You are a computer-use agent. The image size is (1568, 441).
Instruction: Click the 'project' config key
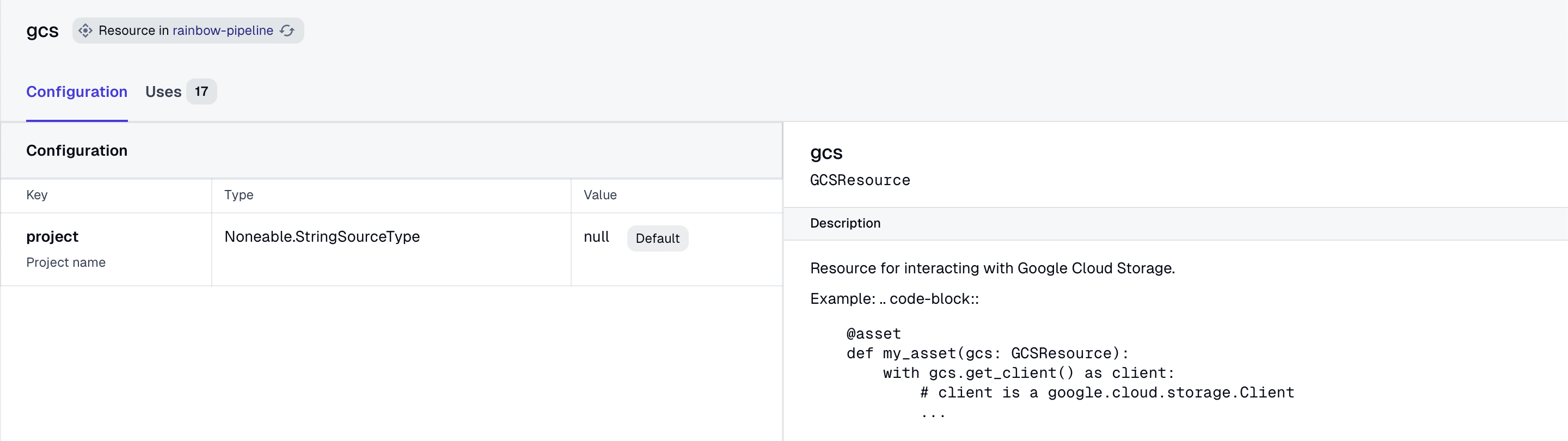(52, 236)
